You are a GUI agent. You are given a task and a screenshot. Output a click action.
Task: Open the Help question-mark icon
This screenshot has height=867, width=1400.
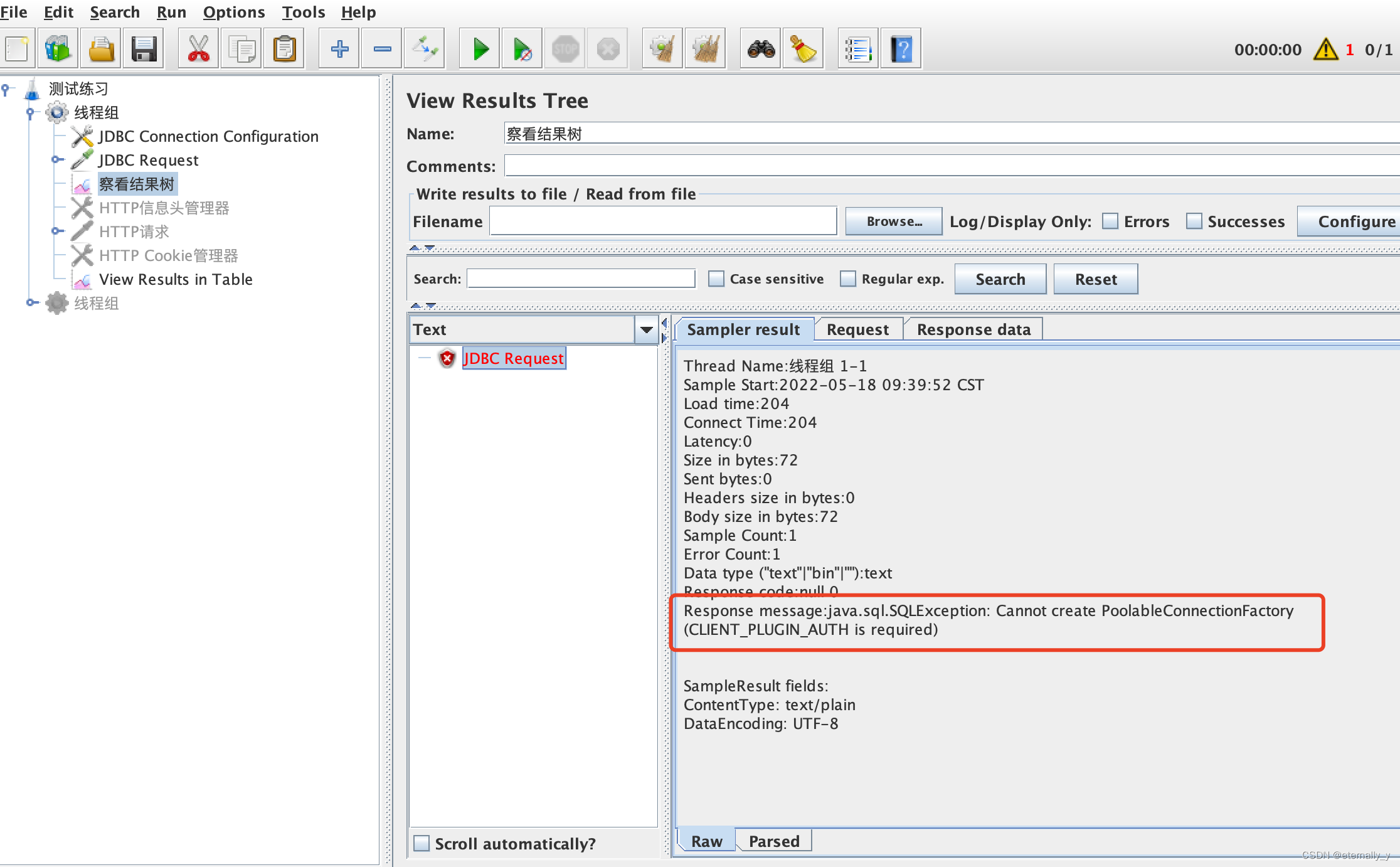point(901,49)
